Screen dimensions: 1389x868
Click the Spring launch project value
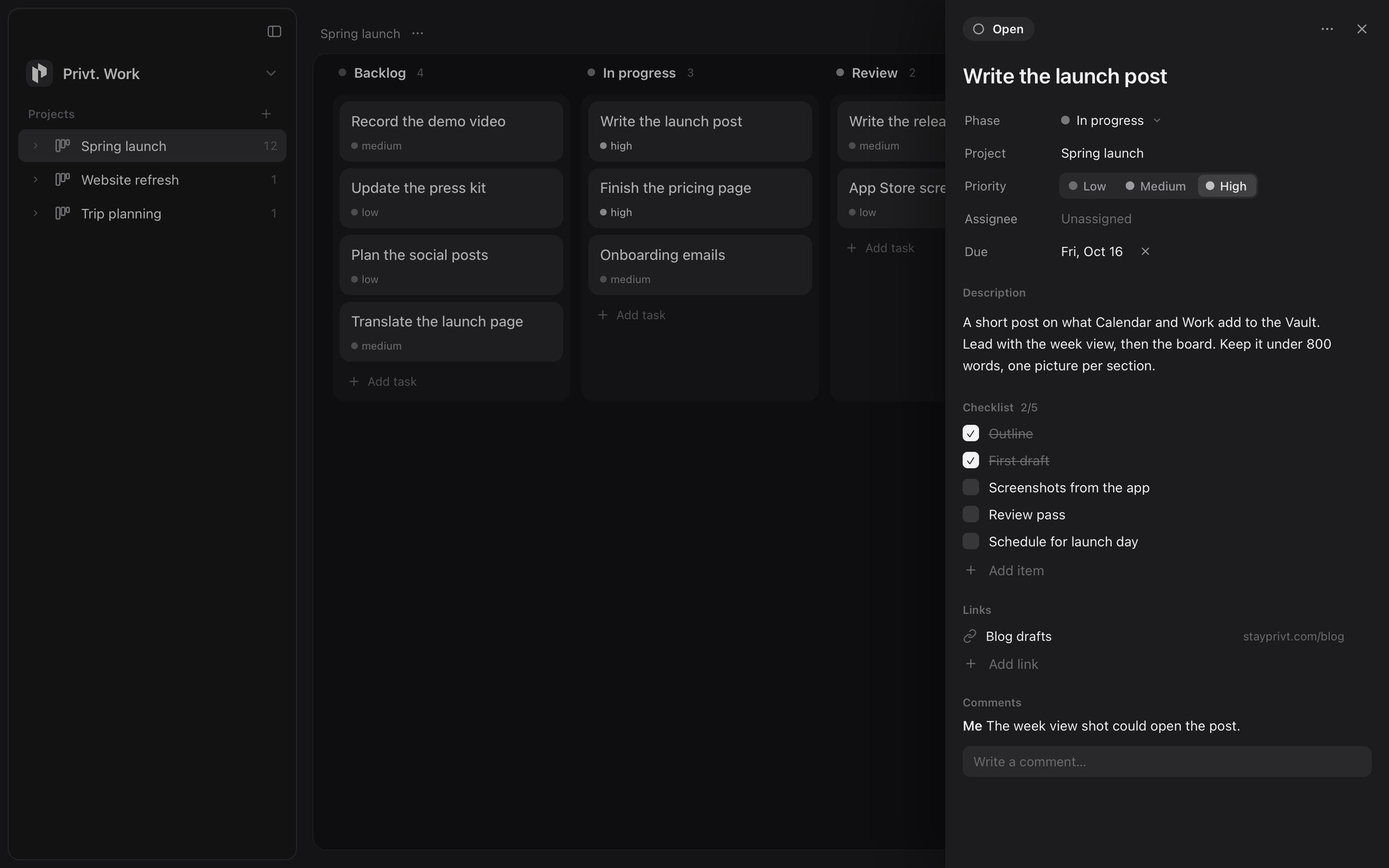(1102, 153)
